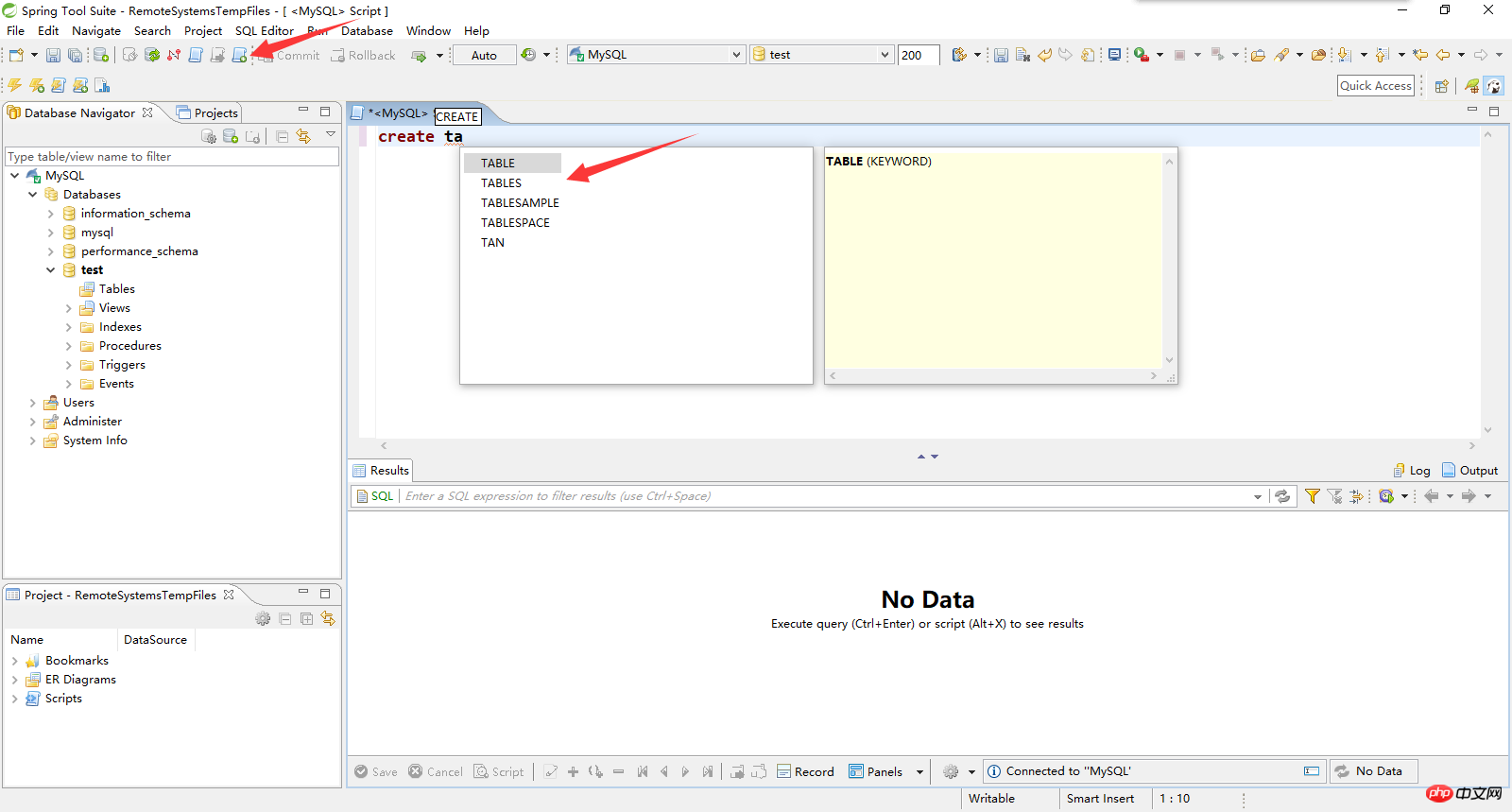Collapse the MySQL connection node
The image size is (1512, 812).
point(15,176)
